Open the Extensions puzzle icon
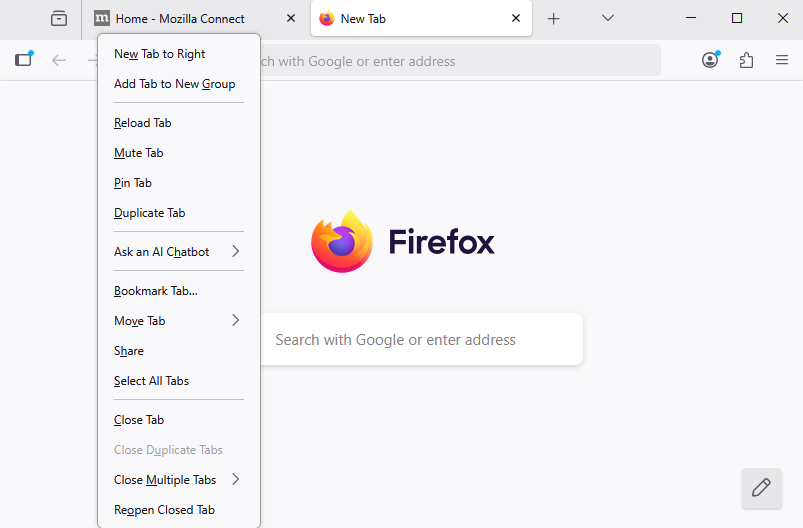This screenshot has width=803, height=528. tap(746, 60)
